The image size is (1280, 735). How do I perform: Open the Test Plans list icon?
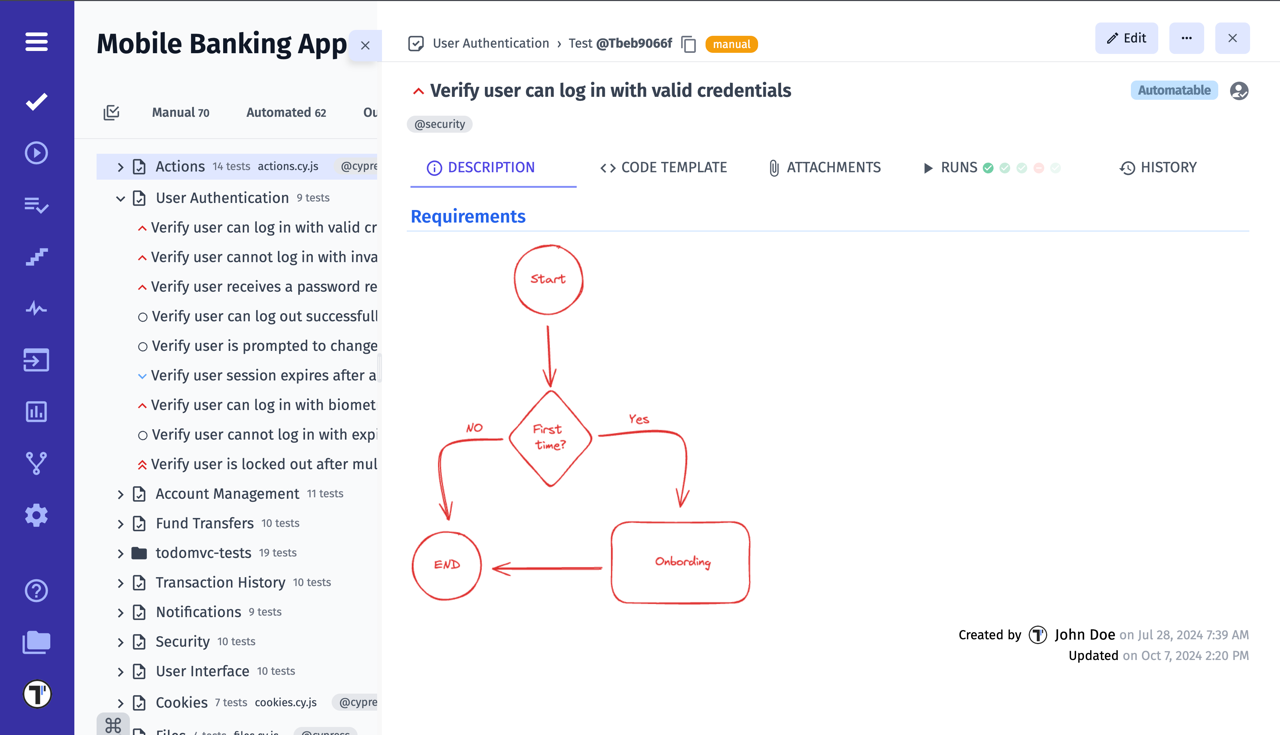[x=36, y=205]
